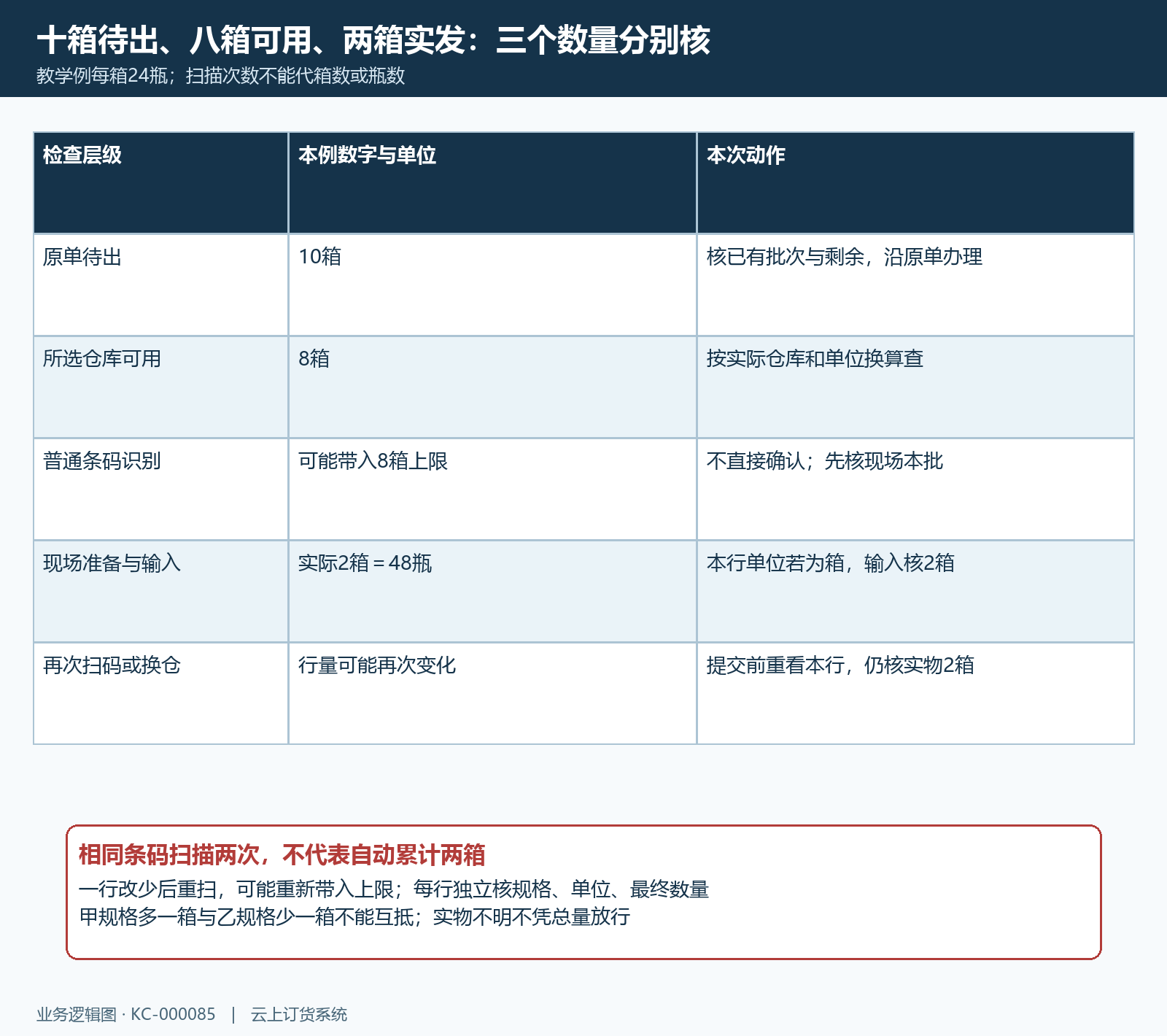
Task: Select the '8箱' cell
Action: point(493,387)
